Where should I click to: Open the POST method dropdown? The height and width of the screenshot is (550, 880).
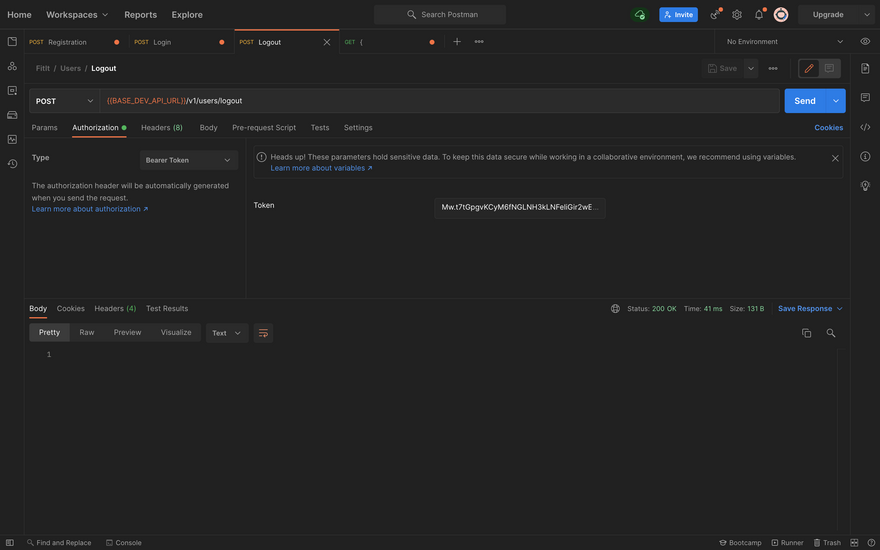point(64,101)
